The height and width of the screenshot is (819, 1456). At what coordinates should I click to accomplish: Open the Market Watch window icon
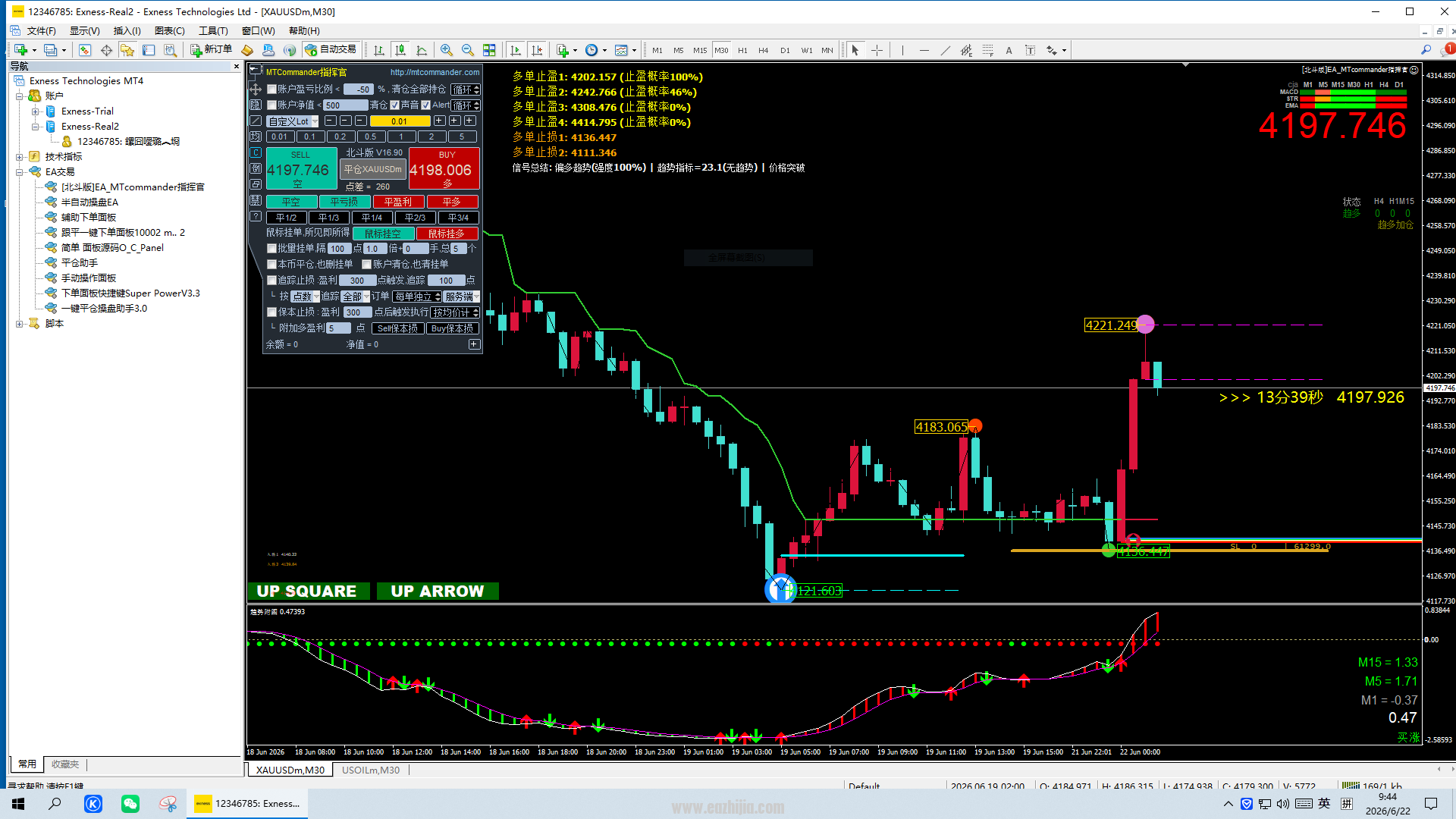(x=85, y=50)
